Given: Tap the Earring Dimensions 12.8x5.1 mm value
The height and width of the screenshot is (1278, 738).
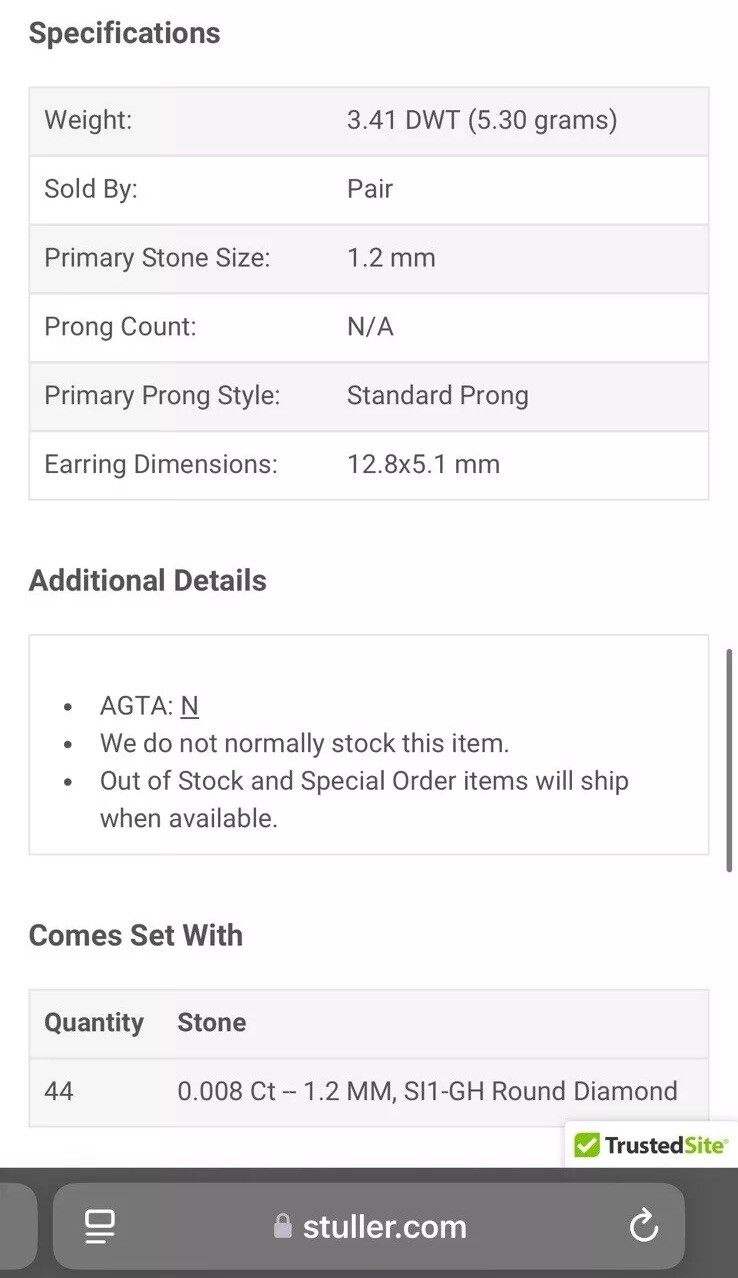Looking at the screenshot, I should [x=423, y=465].
